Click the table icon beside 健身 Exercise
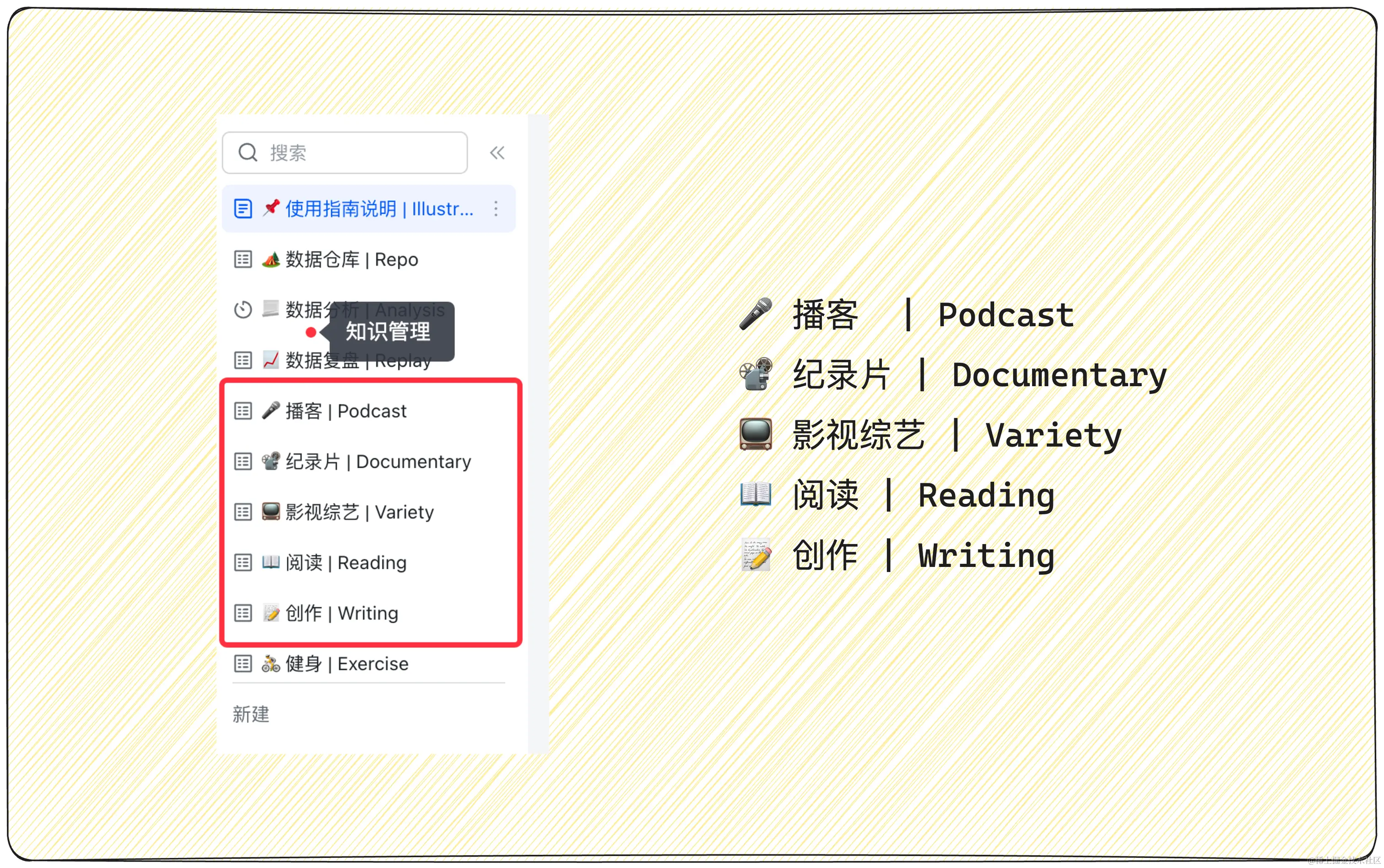The width and height of the screenshot is (1384, 868). click(243, 663)
